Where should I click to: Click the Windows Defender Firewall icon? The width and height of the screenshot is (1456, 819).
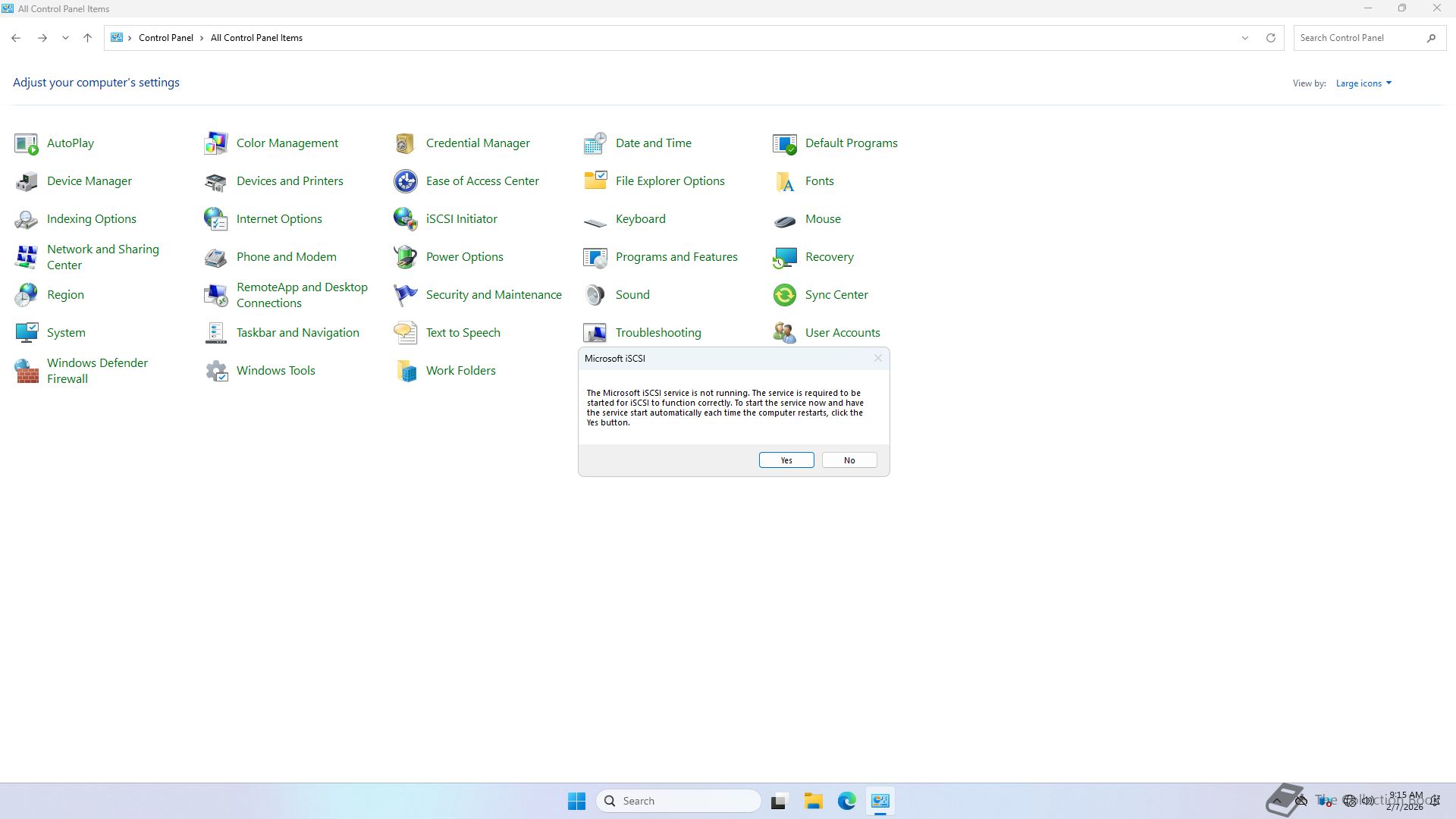[27, 371]
